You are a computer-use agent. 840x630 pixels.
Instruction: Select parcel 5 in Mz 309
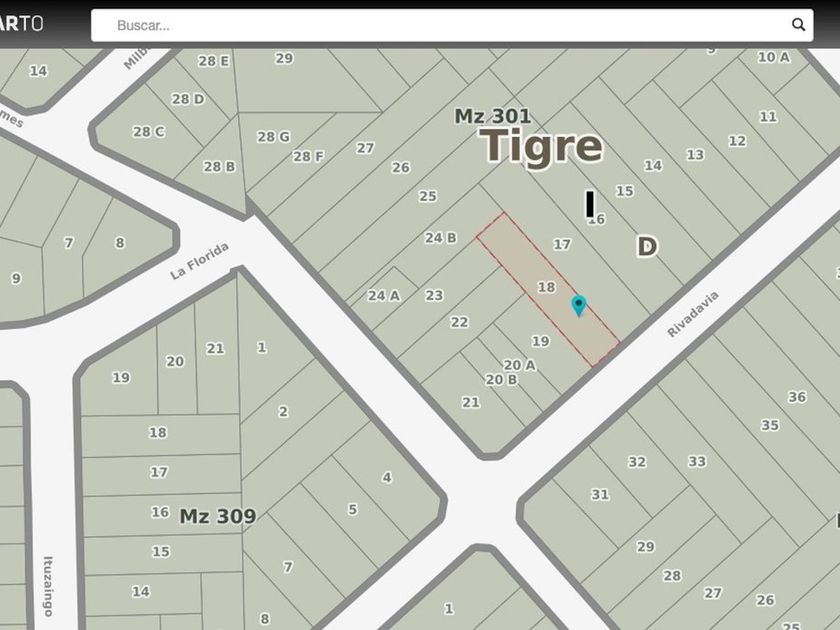point(352,509)
